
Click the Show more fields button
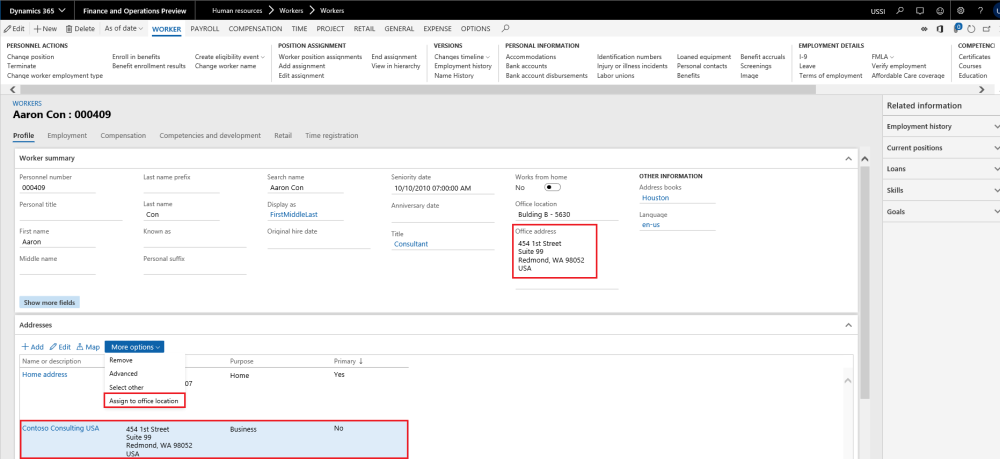point(49,301)
